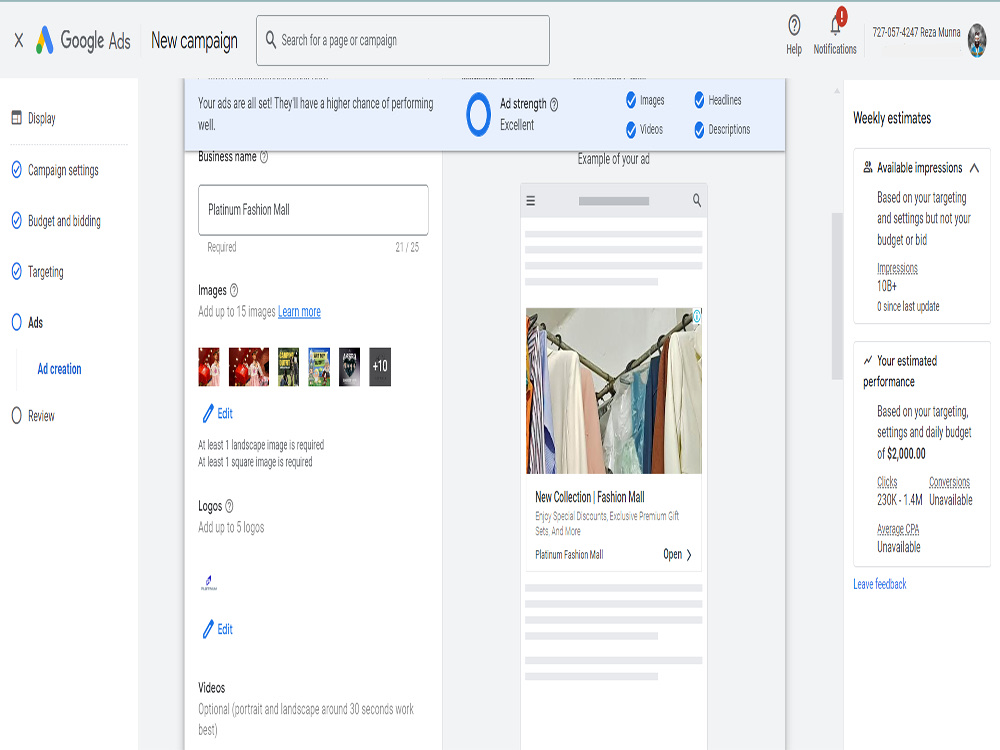This screenshot has width=1000, height=750.
Task: Select the third image thumbnail
Action: [288, 367]
